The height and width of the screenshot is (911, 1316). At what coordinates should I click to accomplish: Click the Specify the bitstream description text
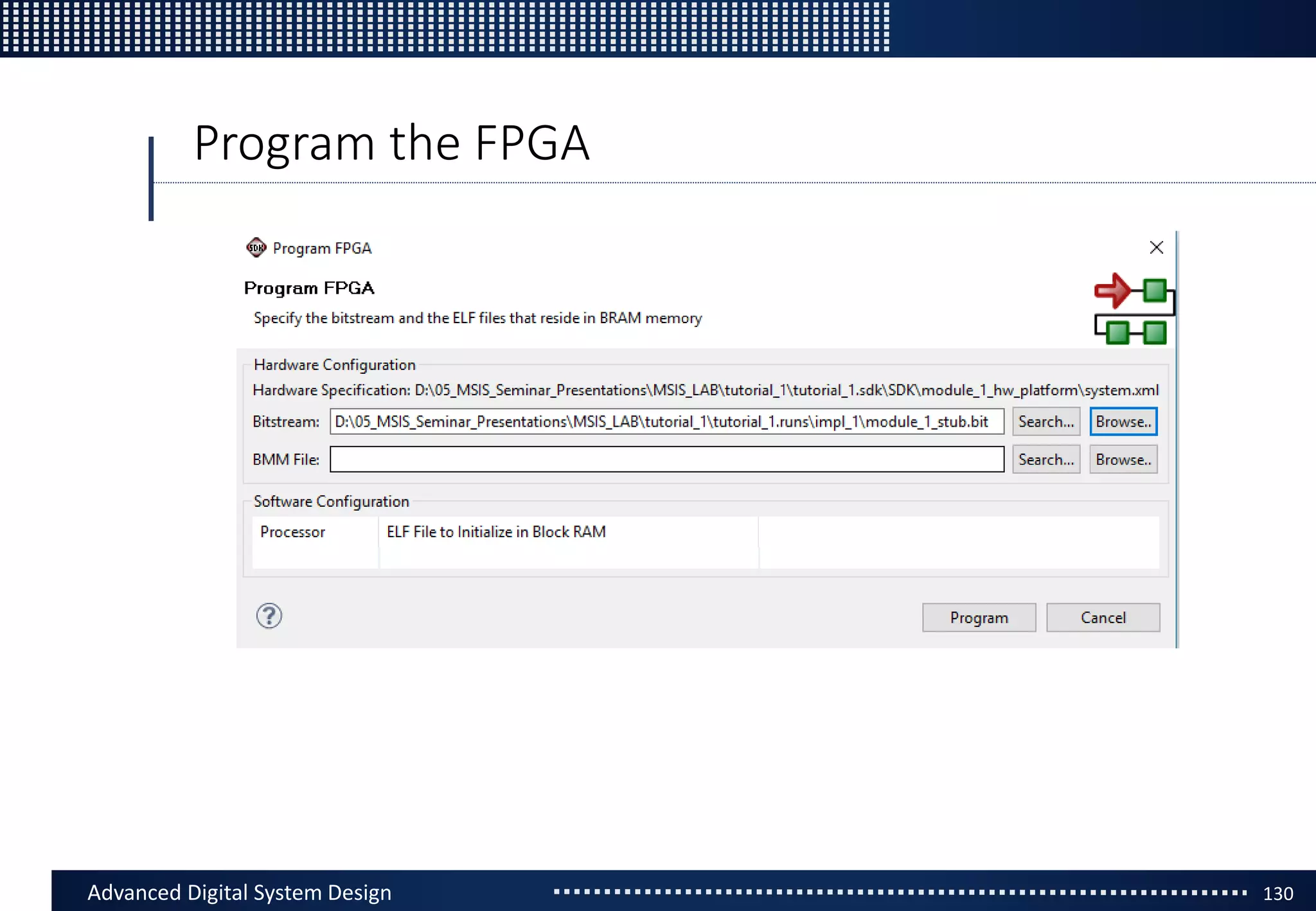tap(477, 318)
